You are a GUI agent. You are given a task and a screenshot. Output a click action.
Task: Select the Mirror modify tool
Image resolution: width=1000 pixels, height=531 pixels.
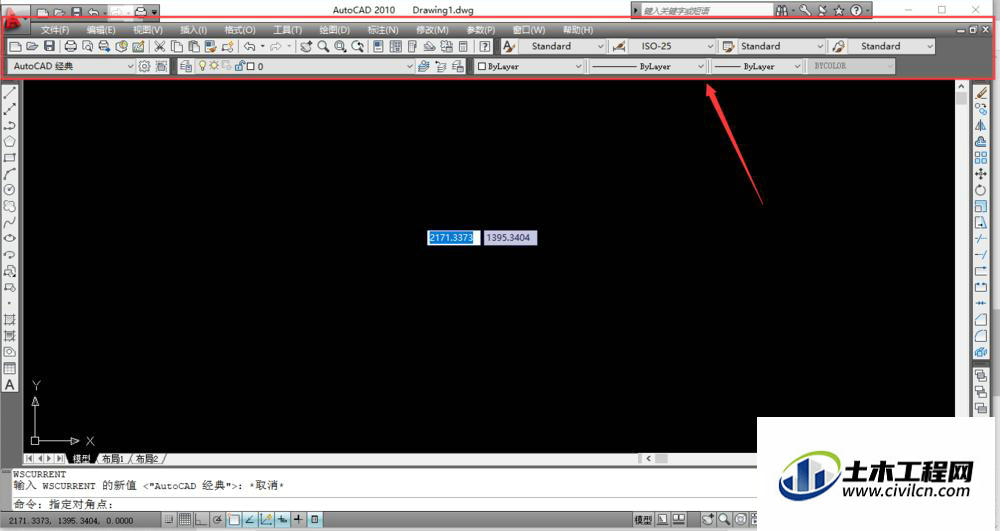pyautogui.click(x=981, y=126)
